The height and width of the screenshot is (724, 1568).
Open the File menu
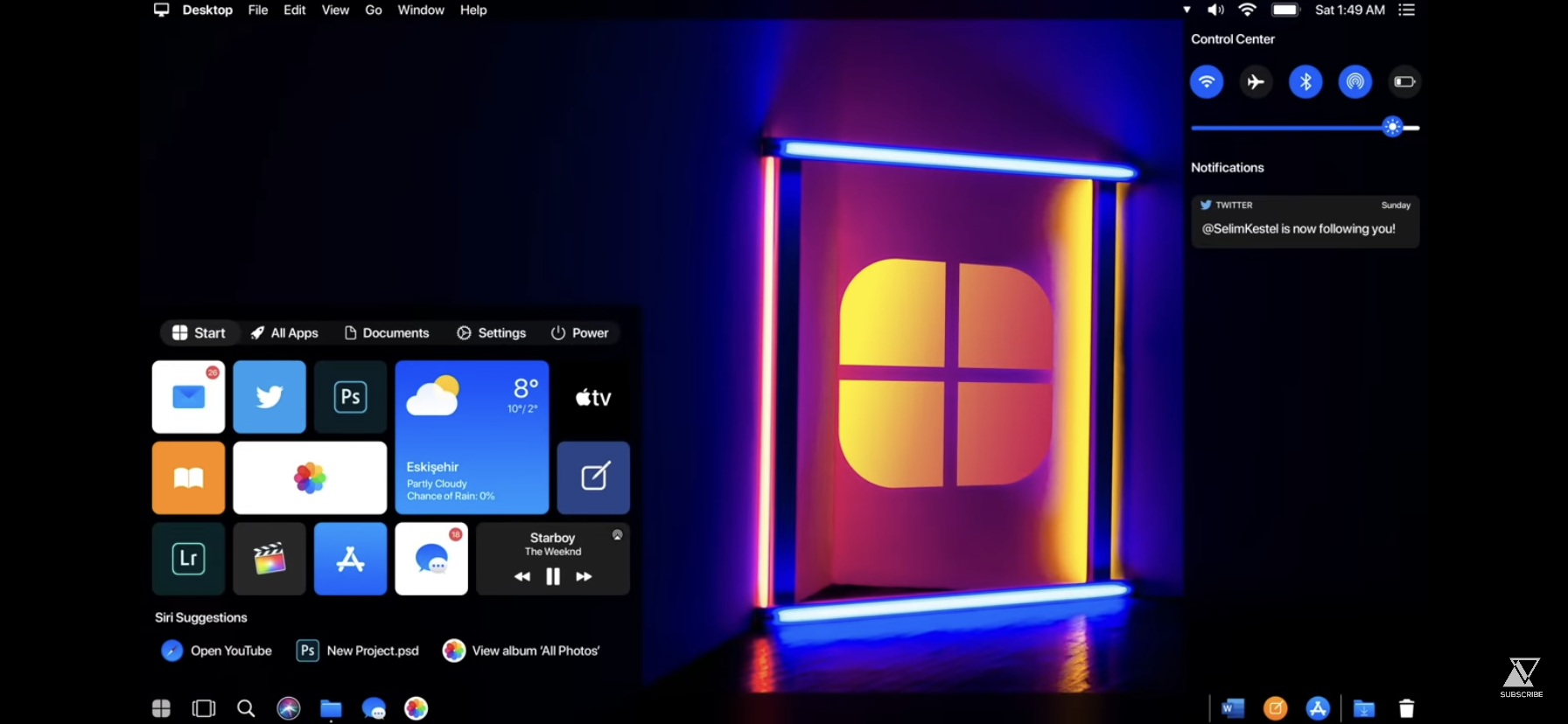tap(258, 10)
